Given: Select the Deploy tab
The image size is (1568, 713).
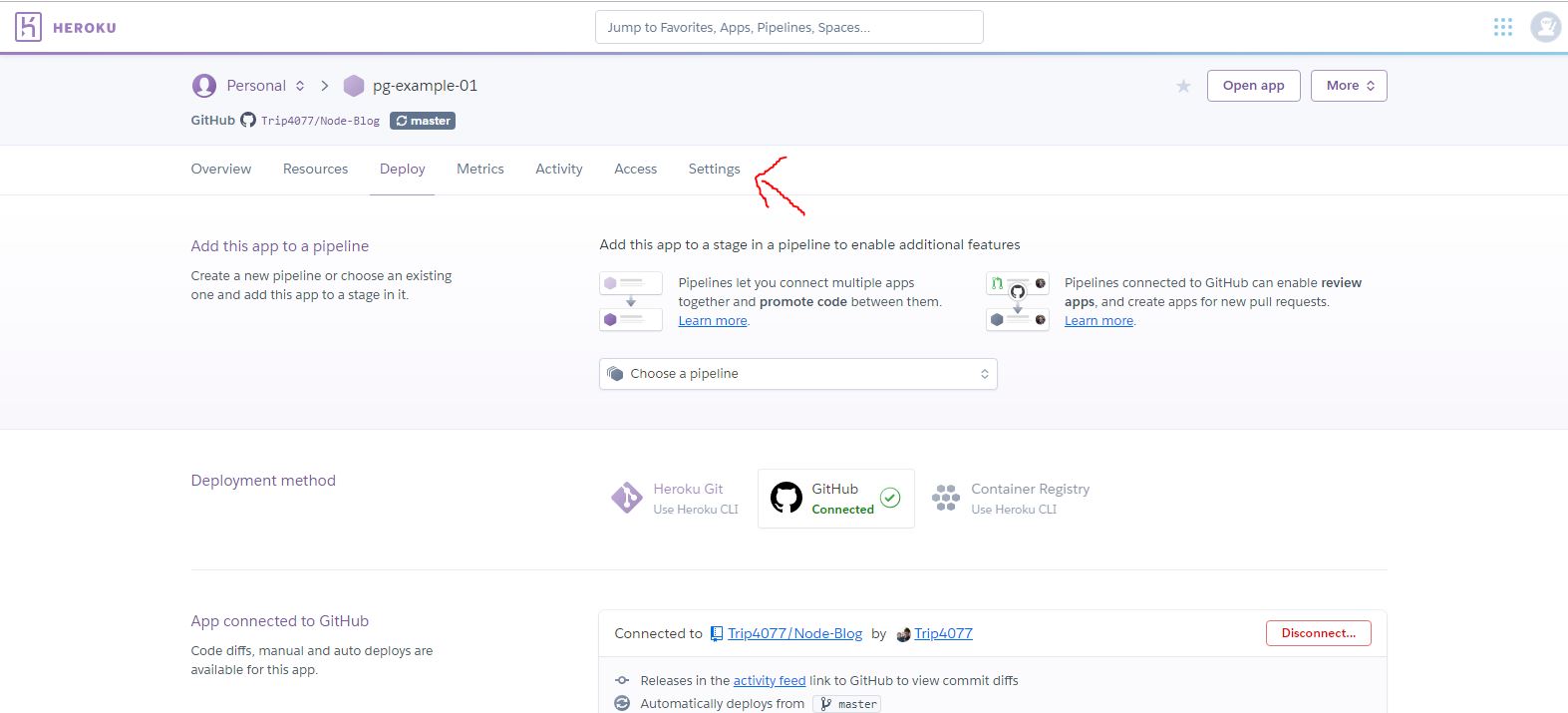Looking at the screenshot, I should pos(403,170).
